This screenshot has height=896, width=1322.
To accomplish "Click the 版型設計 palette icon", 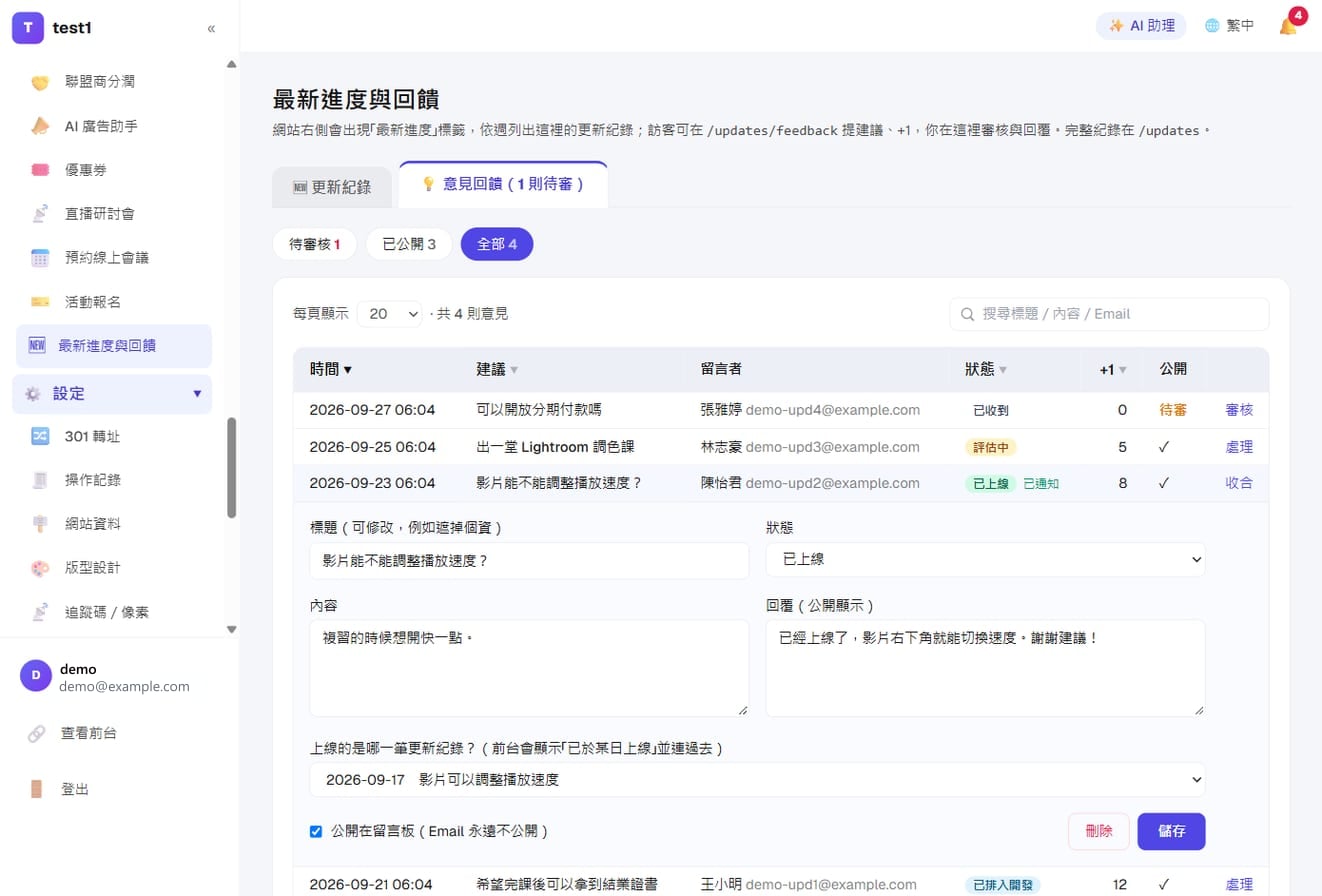I will pyautogui.click(x=40, y=568).
